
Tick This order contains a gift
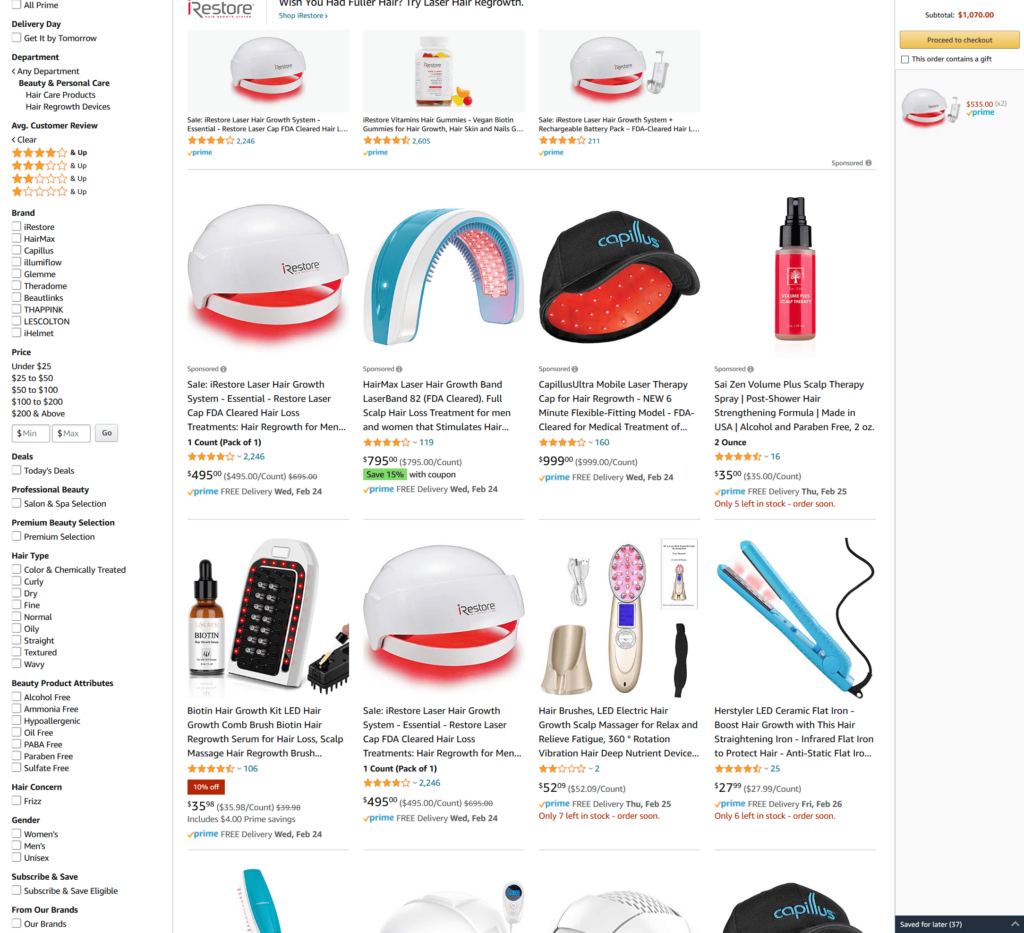pos(904,59)
